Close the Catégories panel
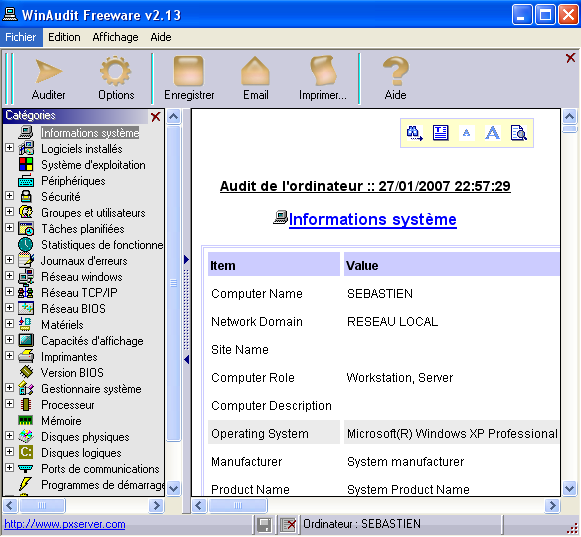This screenshot has width=581, height=537. (156, 117)
